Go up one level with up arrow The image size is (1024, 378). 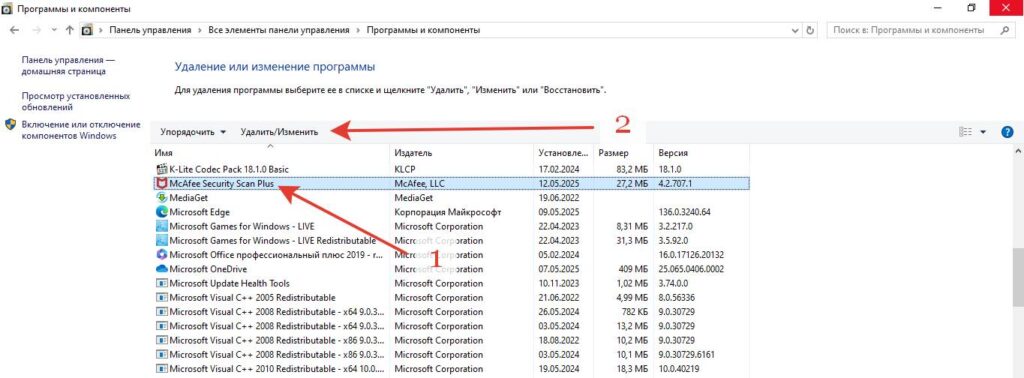[x=70, y=30]
